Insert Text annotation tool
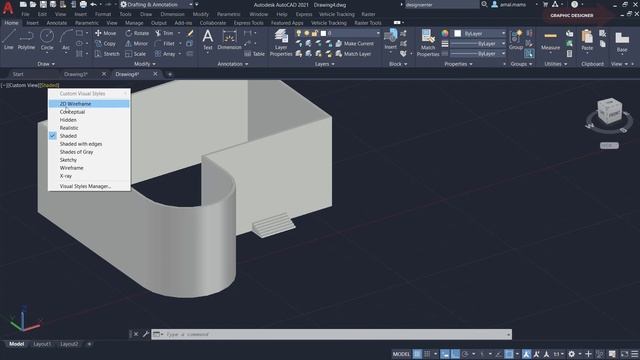Screen dimensions: 640x360 pos(208,40)
